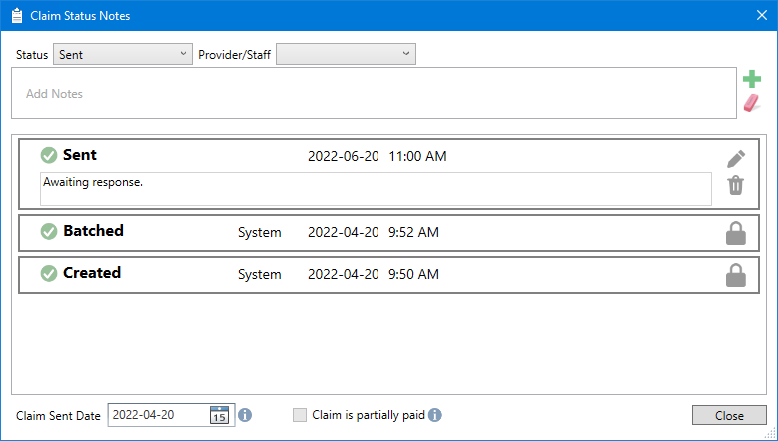This screenshot has height=441, width=778.
Task: Click the pink eraser clear notes icon
Action: pos(752,103)
